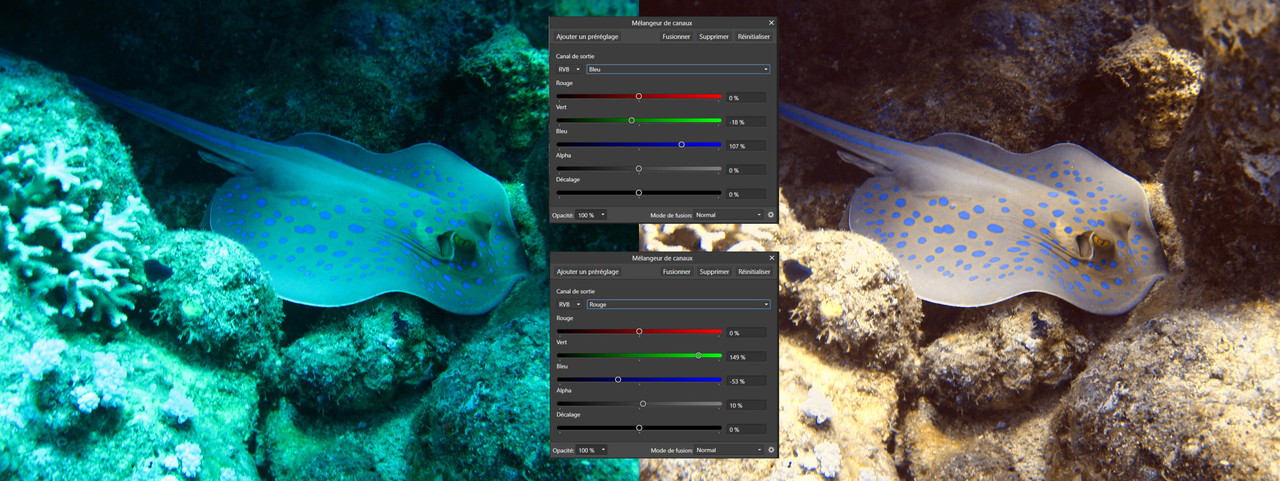Click the Décalage slider handle in the Bleu-output dialog
1280x481 pixels.
coord(639,193)
